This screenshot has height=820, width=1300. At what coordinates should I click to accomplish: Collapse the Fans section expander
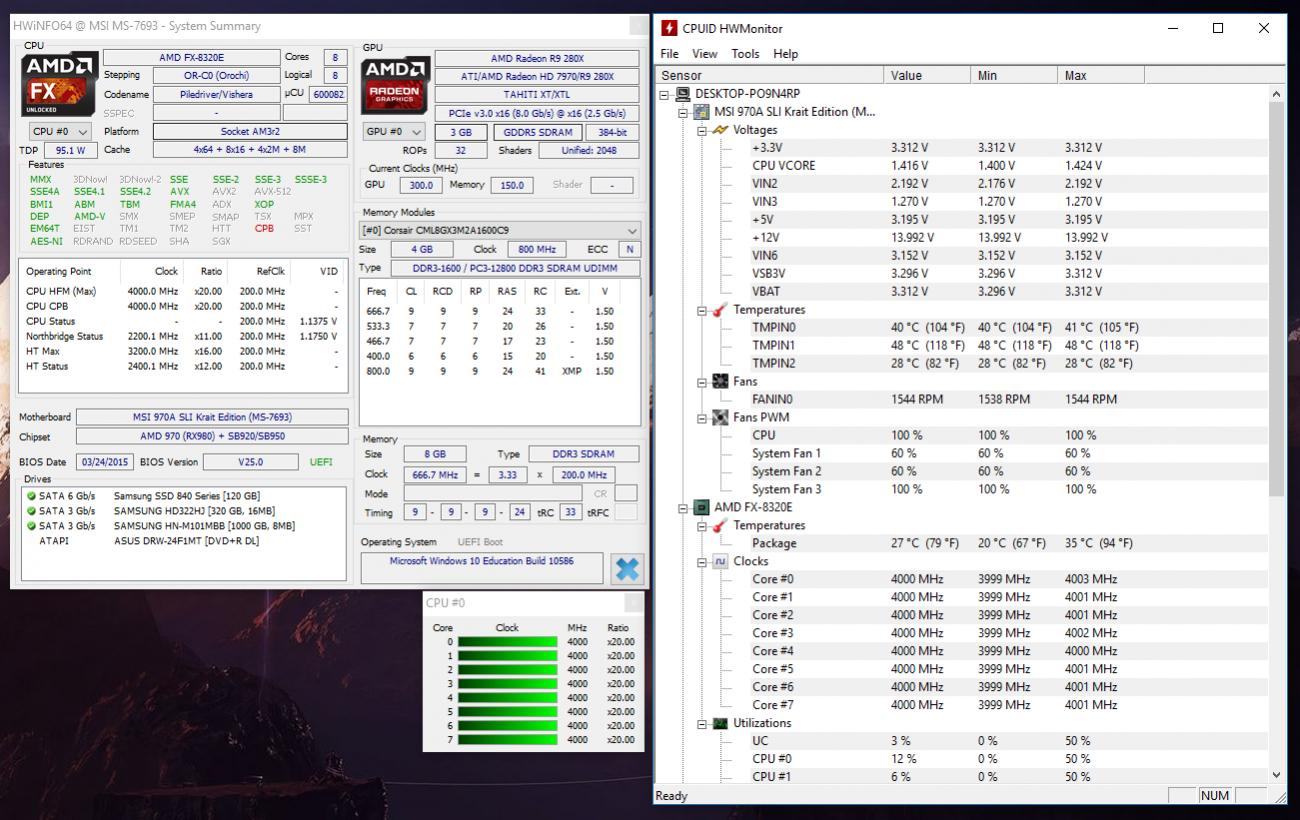(x=701, y=382)
